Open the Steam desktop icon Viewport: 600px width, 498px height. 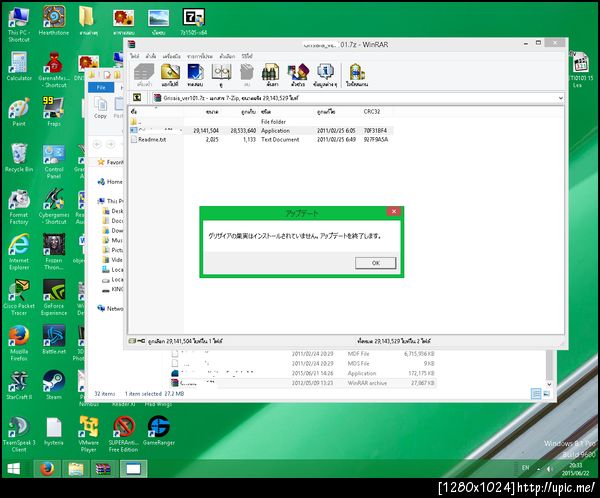(54, 385)
